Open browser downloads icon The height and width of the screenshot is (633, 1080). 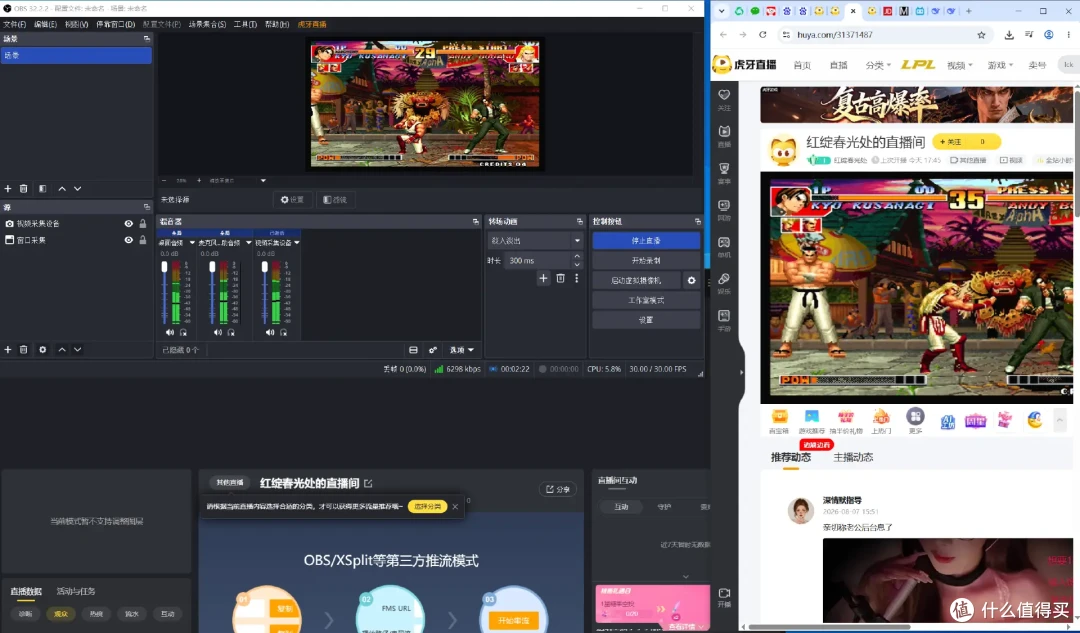pos(1009,34)
